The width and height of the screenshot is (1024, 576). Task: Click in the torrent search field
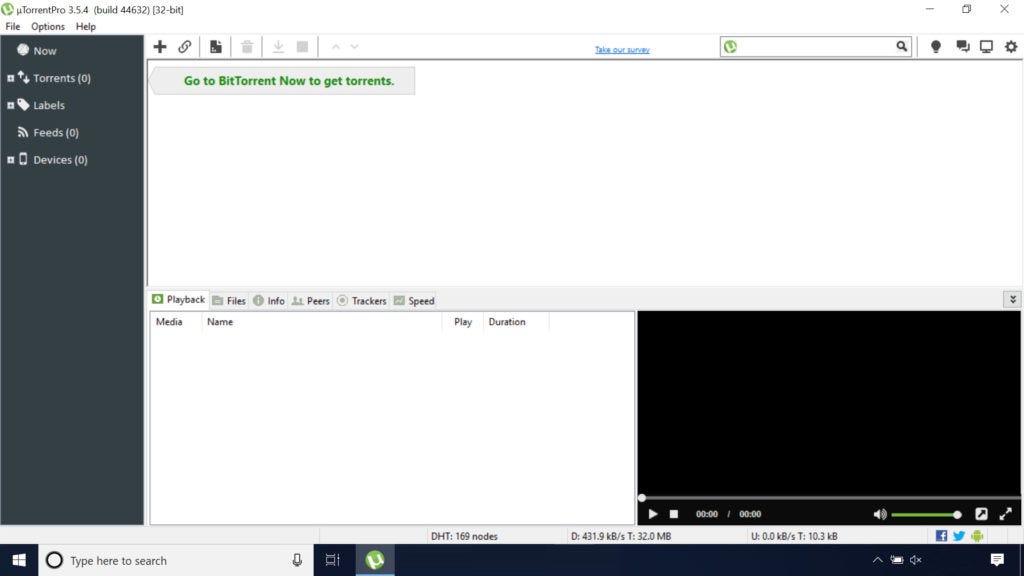816,46
